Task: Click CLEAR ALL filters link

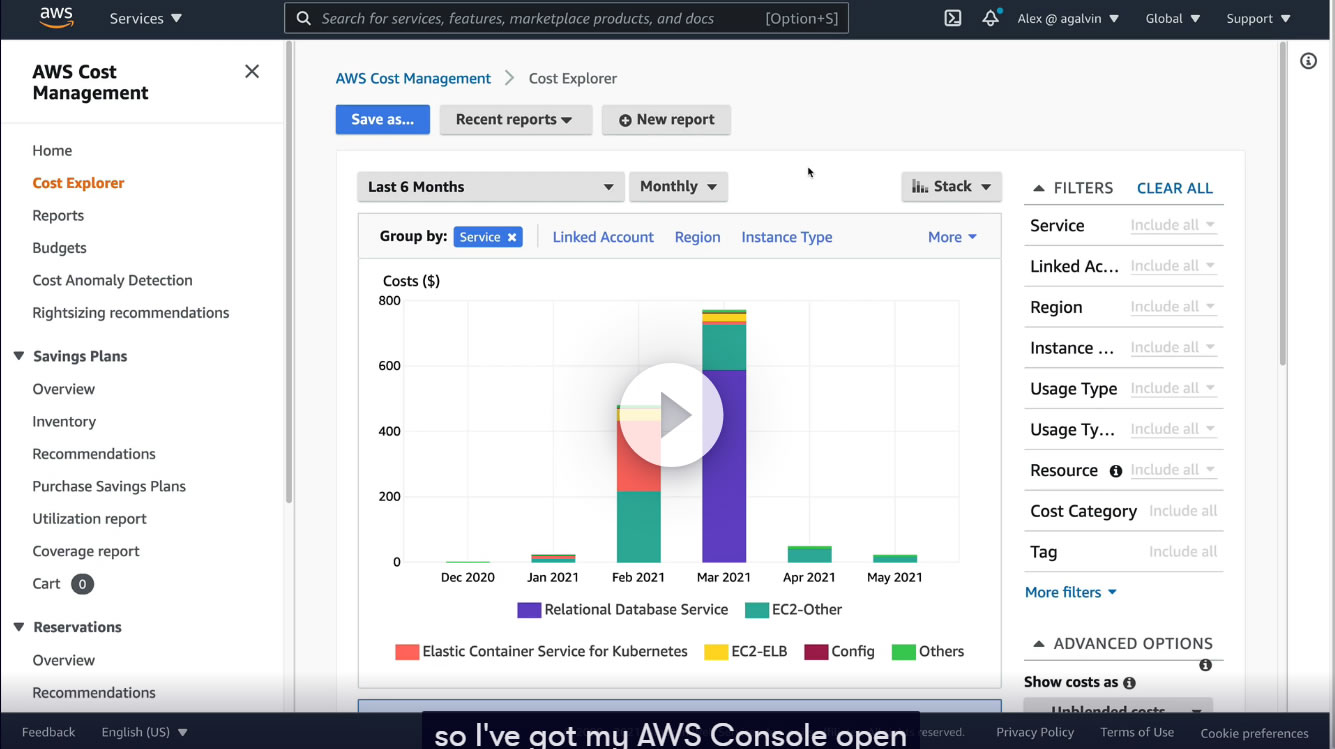Action: [x=1174, y=188]
